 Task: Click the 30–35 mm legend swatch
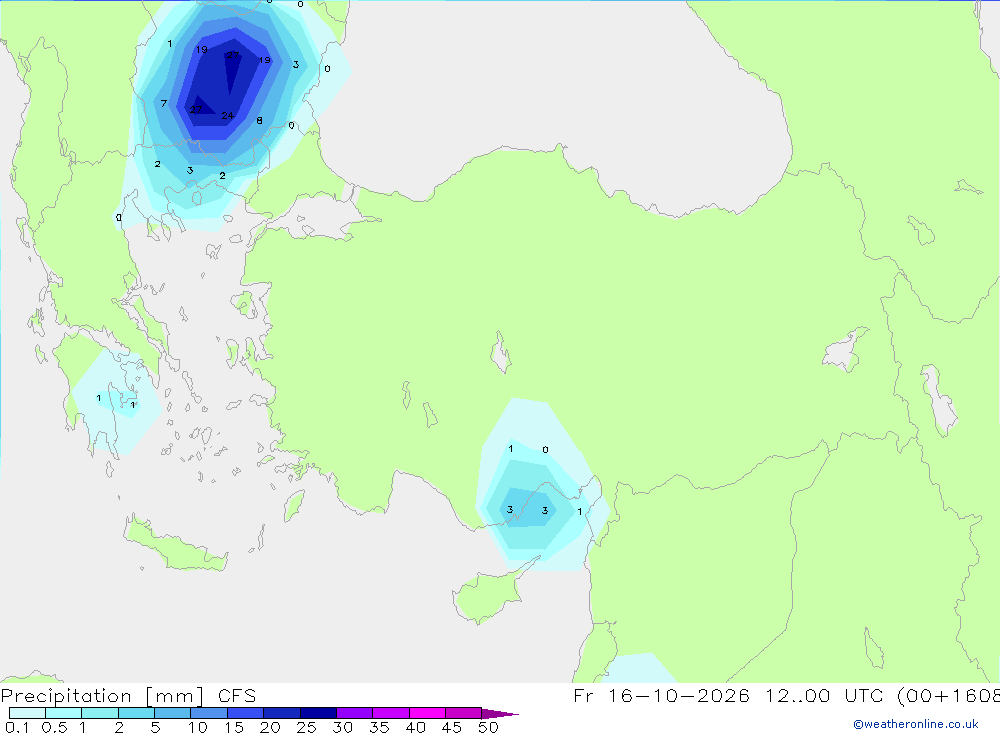[x=355, y=713]
